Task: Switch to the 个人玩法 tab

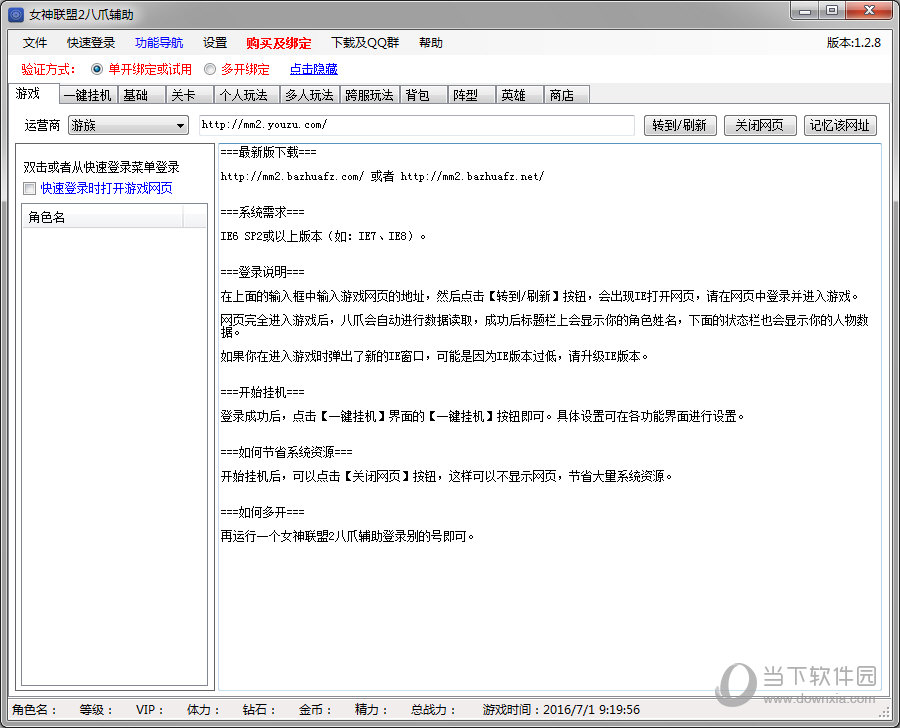Action: (x=247, y=95)
